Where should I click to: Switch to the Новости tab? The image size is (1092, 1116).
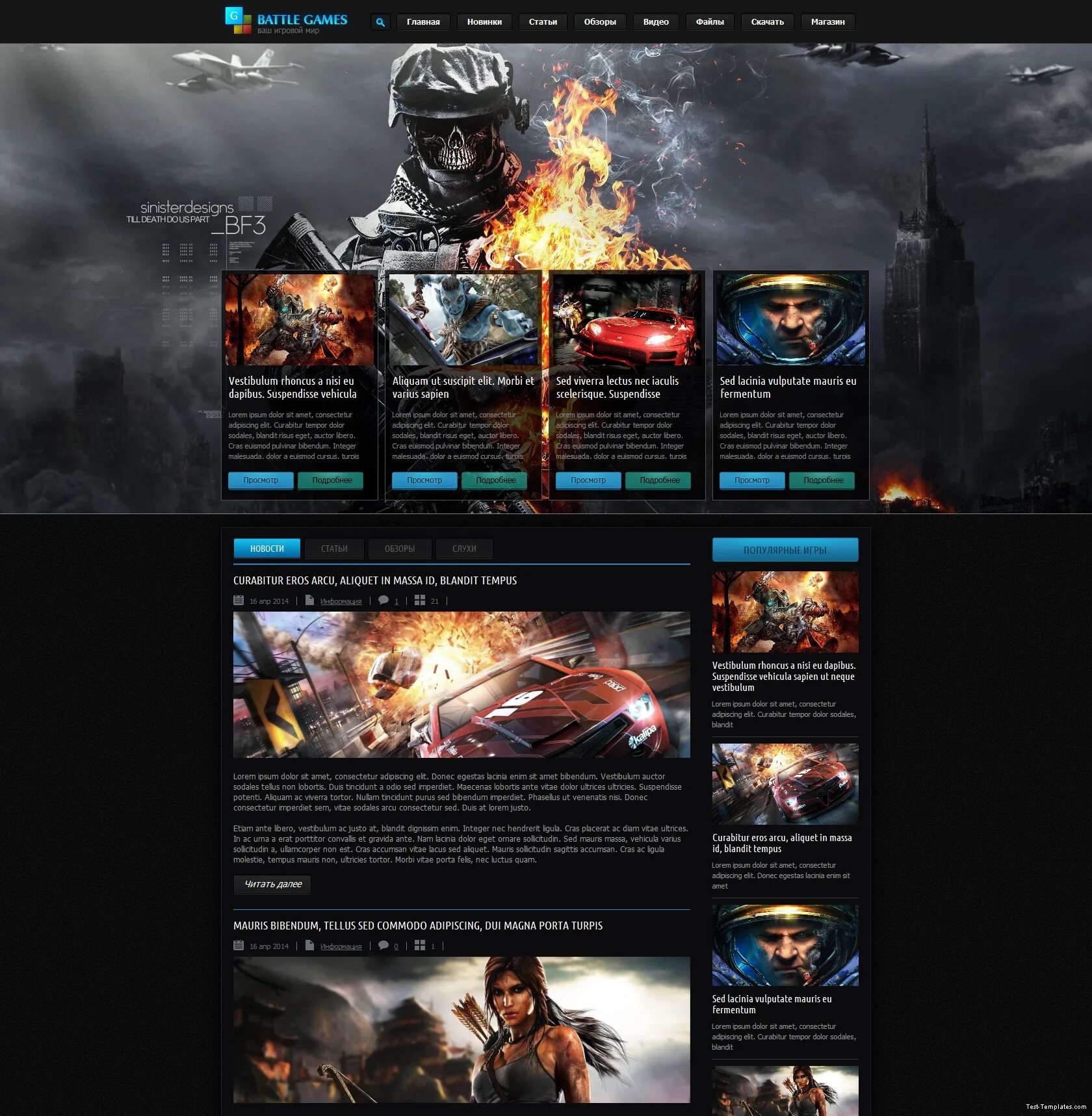(x=267, y=549)
